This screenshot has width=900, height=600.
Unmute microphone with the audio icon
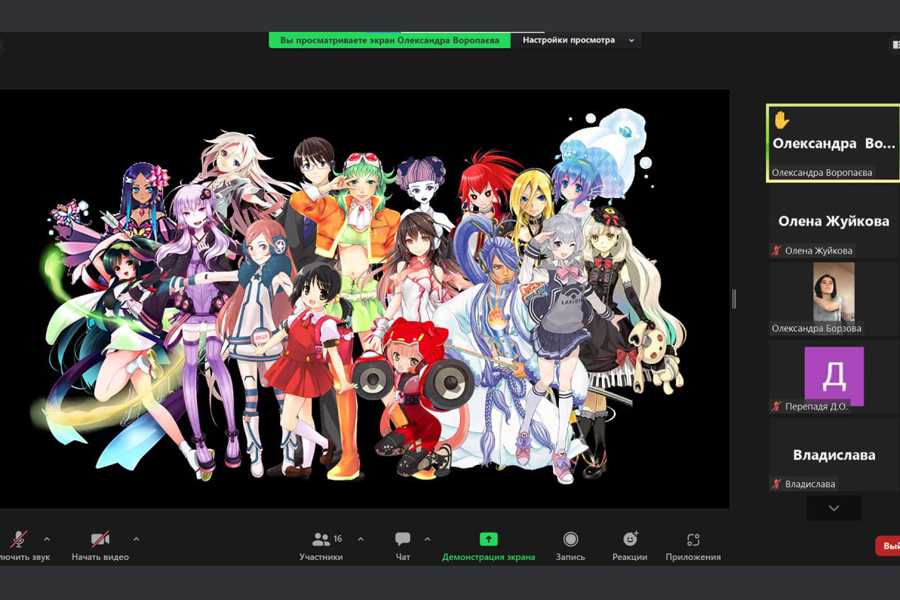click(18, 540)
